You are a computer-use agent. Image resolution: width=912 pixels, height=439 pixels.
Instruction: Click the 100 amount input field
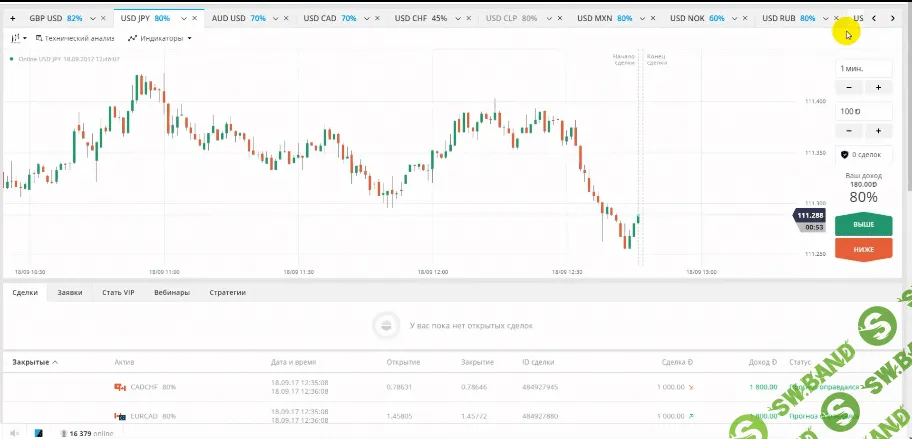863,111
